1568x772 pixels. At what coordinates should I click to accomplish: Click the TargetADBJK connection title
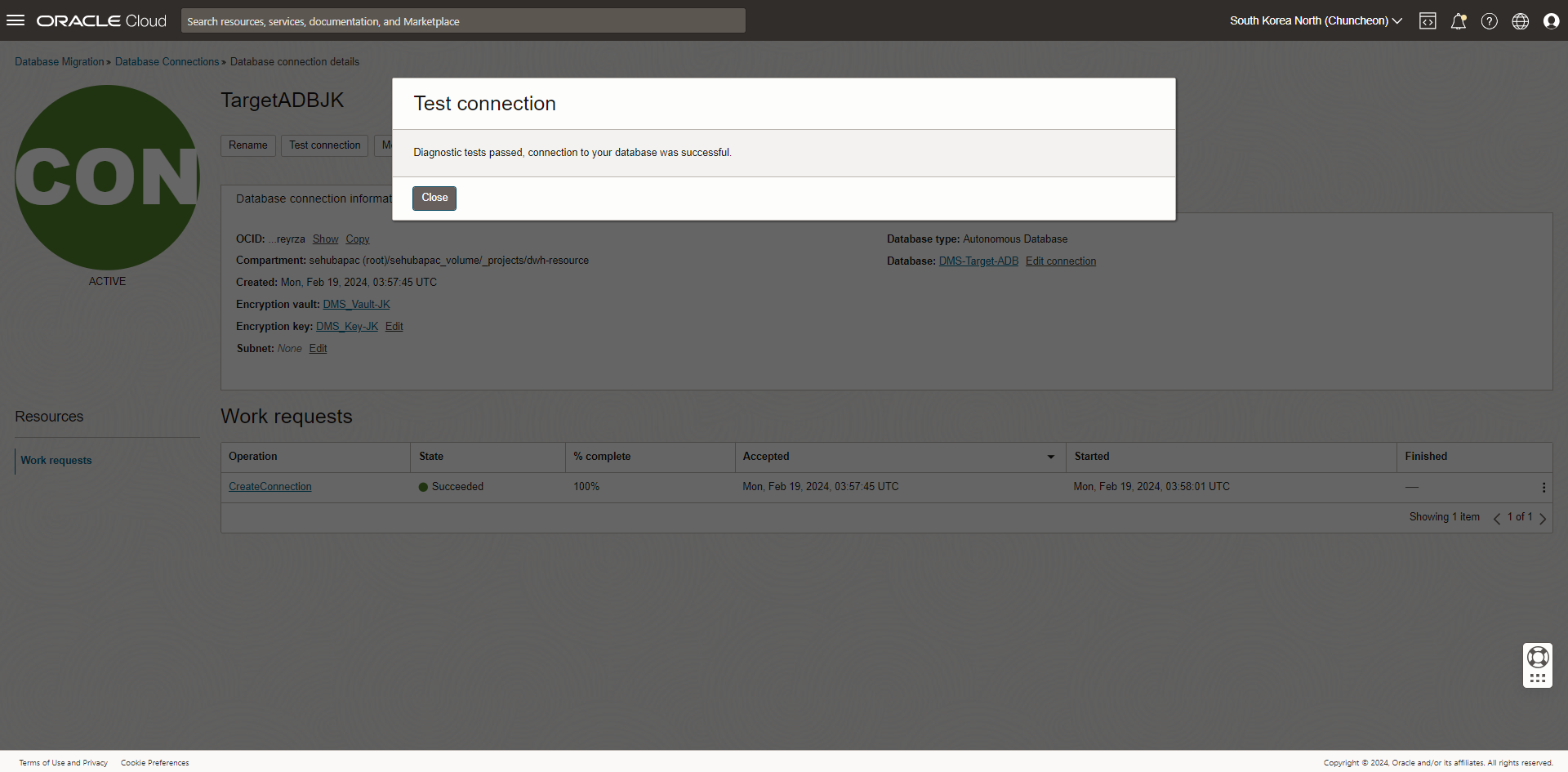click(x=283, y=100)
